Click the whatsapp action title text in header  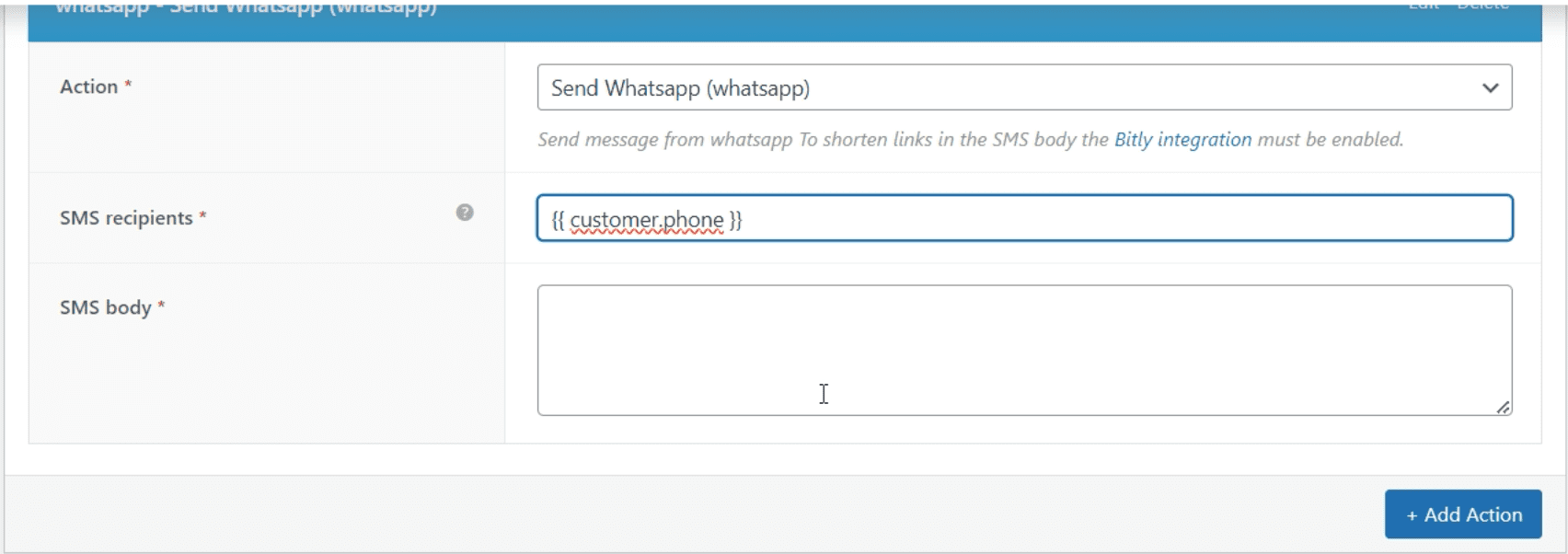(x=246, y=8)
